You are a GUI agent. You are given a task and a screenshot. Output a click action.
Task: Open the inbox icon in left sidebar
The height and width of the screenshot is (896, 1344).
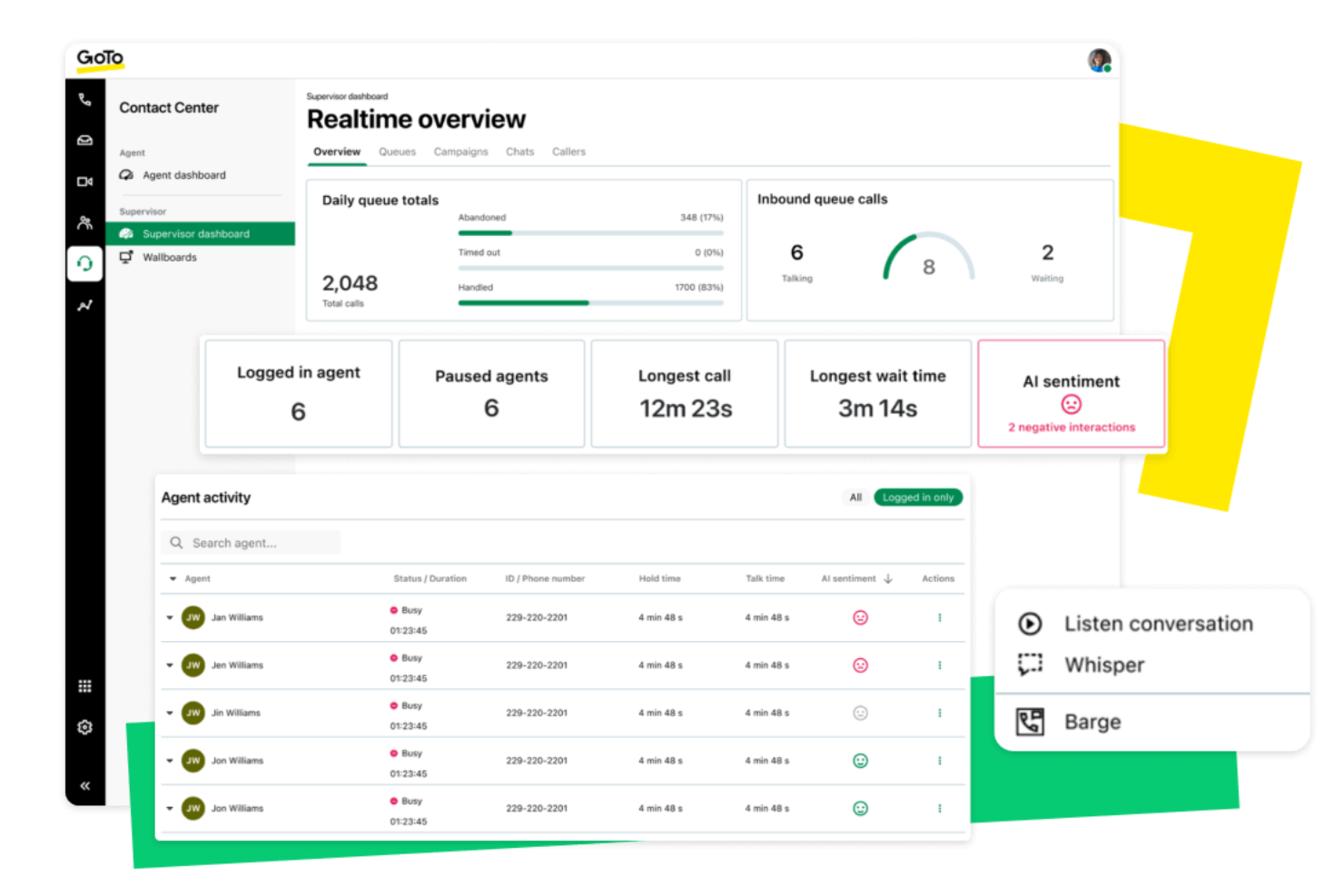84,141
